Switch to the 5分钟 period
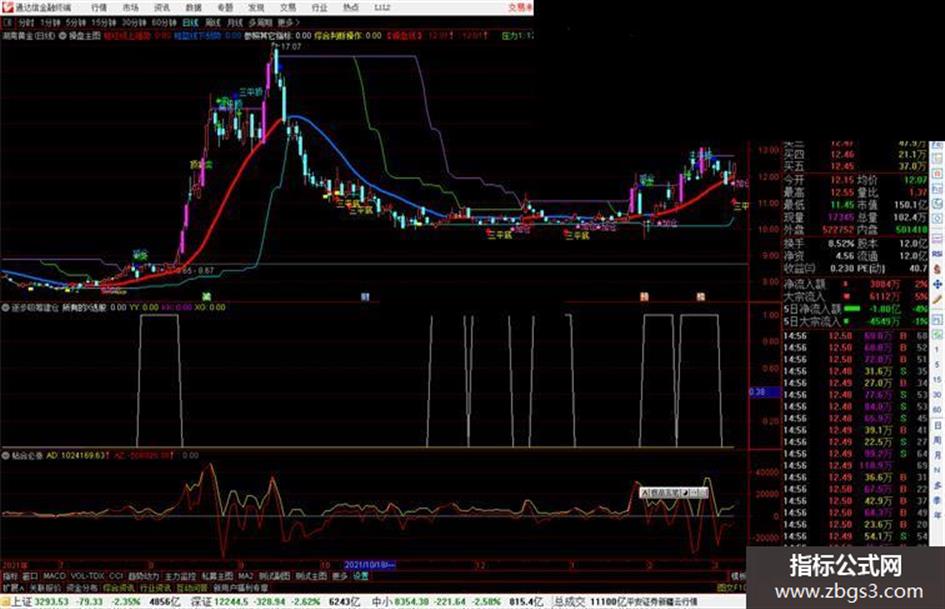The width and height of the screenshot is (945, 609). tap(76, 22)
